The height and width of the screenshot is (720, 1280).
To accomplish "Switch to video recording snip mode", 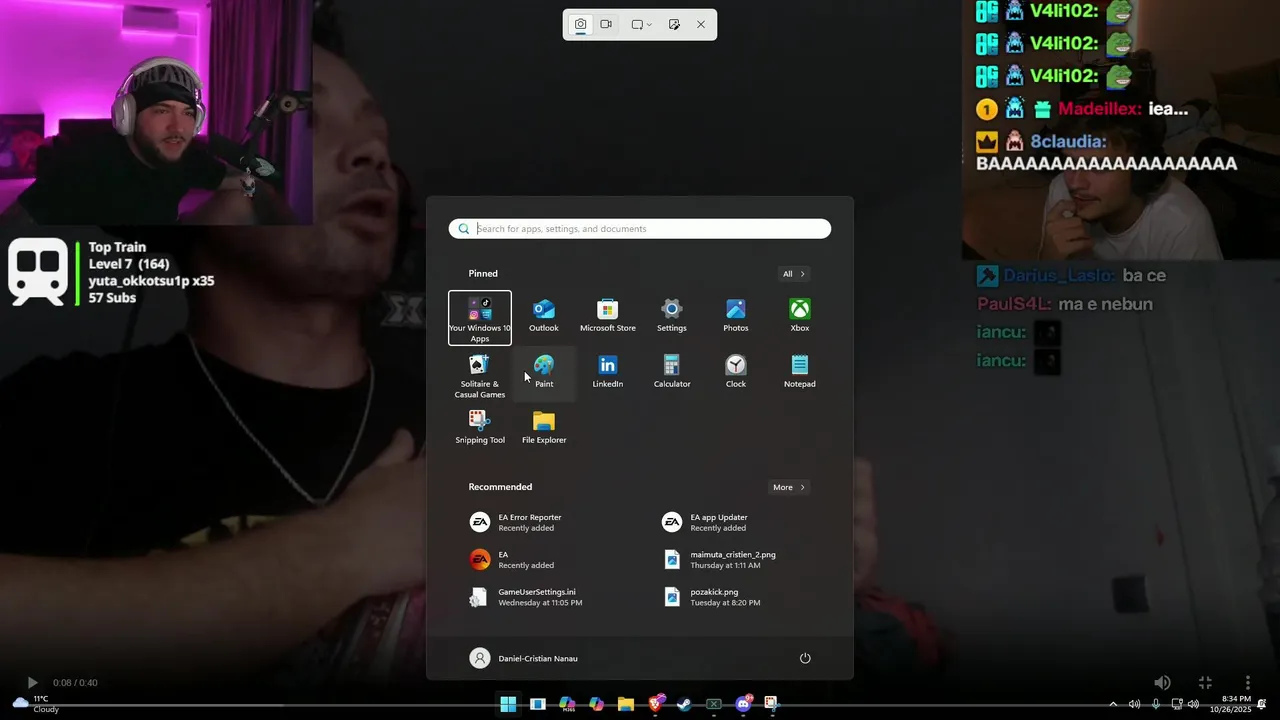I will [606, 24].
